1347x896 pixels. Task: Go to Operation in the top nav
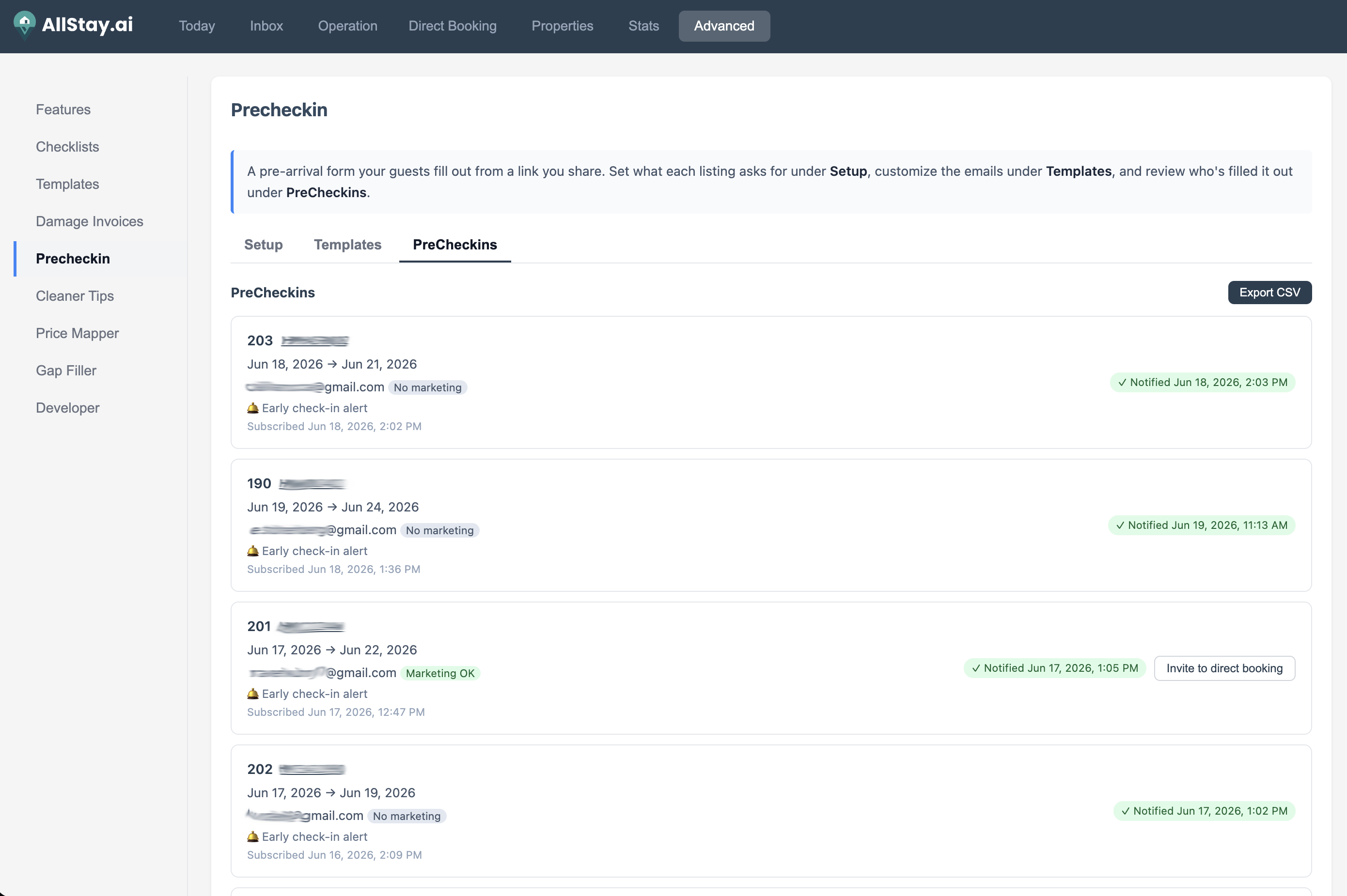click(x=347, y=26)
